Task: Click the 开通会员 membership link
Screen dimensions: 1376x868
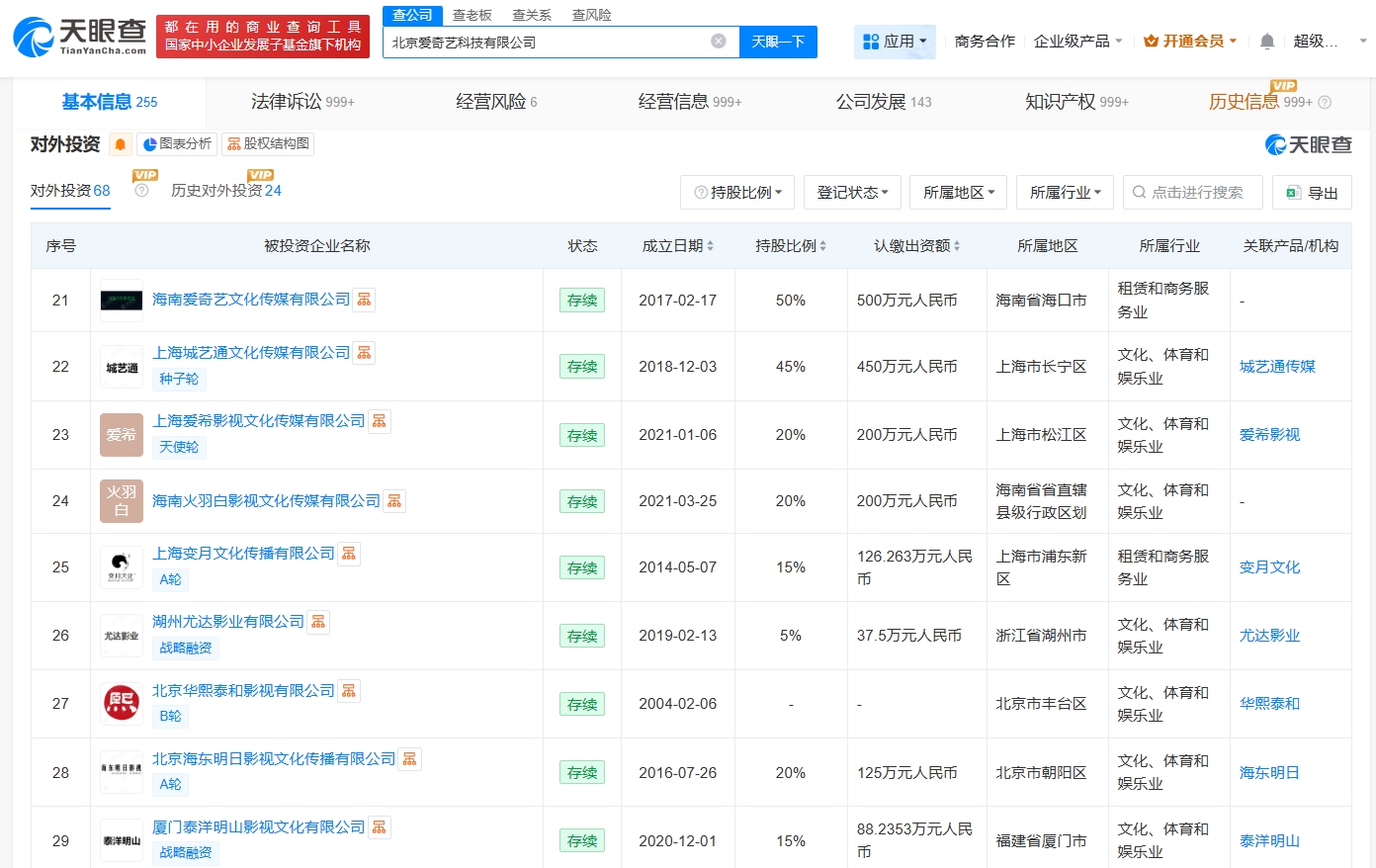Action: tap(1190, 41)
